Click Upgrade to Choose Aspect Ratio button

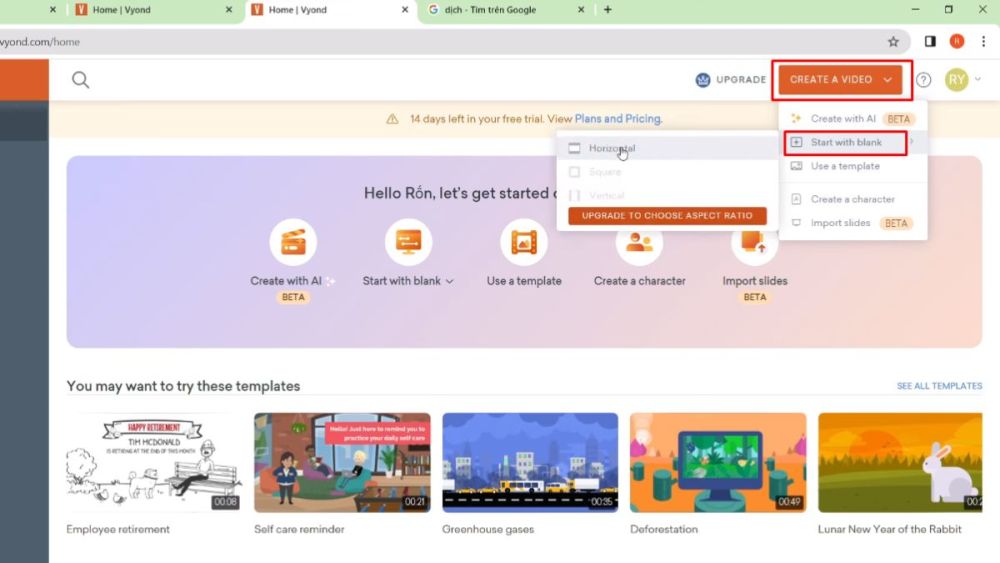click(x=667, y=216)
